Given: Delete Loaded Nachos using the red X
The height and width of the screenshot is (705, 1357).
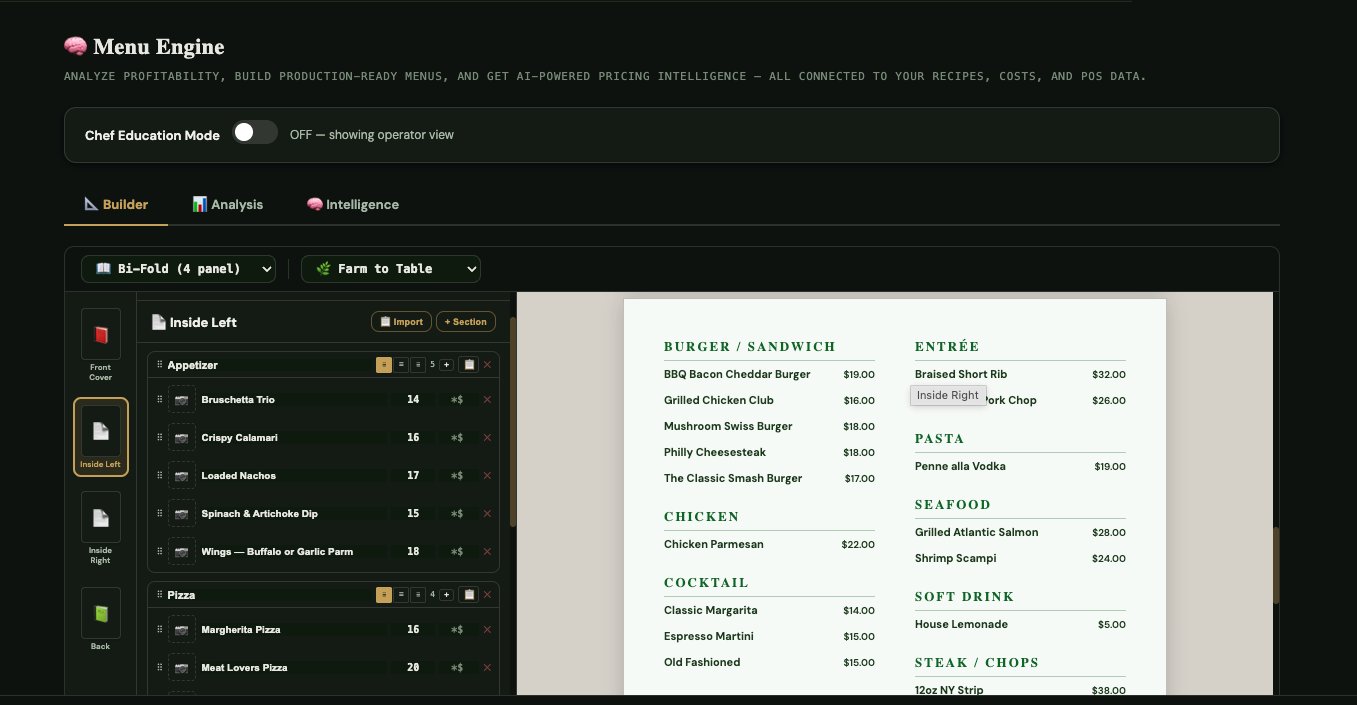Looking at the screenshot, I should [x=487, y=476].
